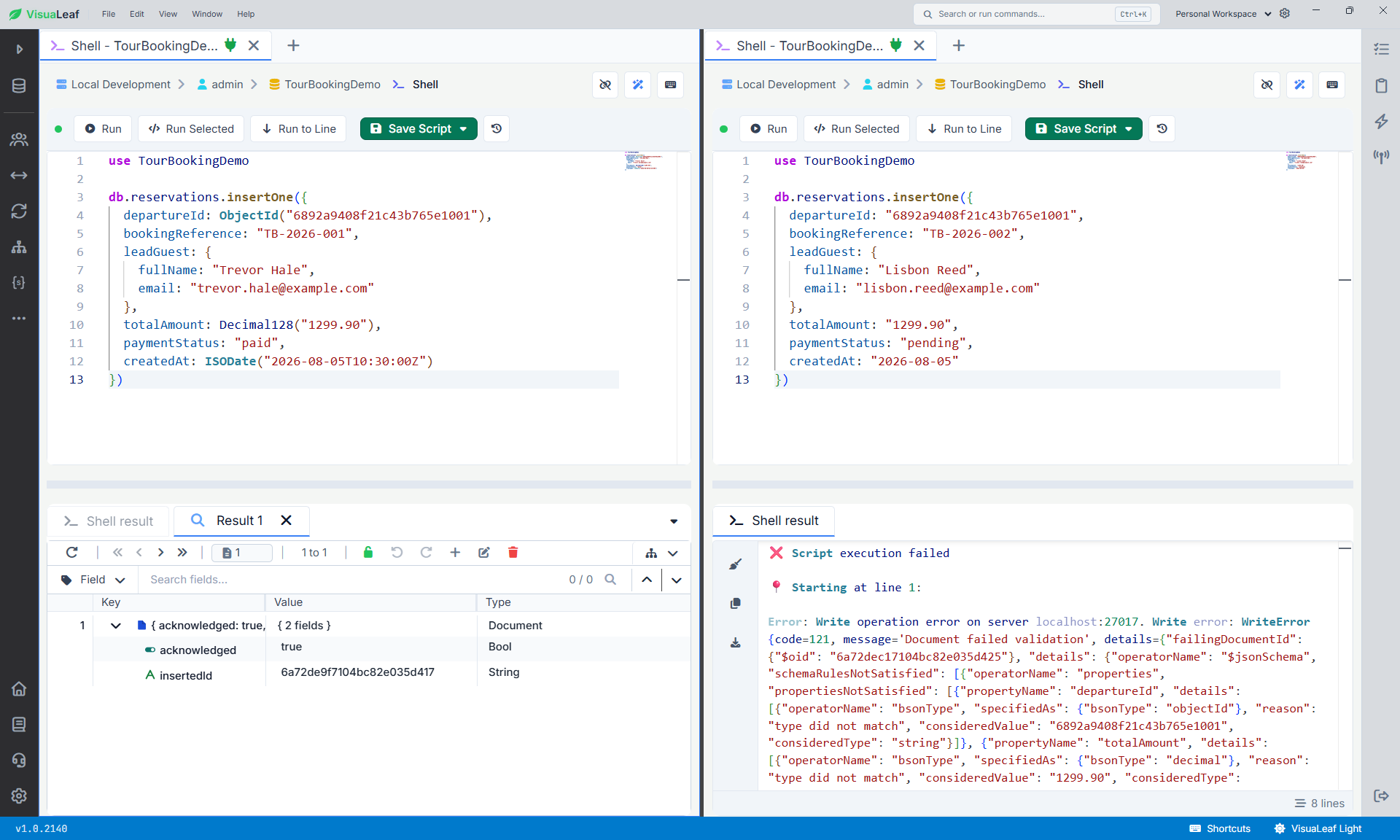1400x840 pixels.
Task: Open the Edit menu
Action: point(136,14)
